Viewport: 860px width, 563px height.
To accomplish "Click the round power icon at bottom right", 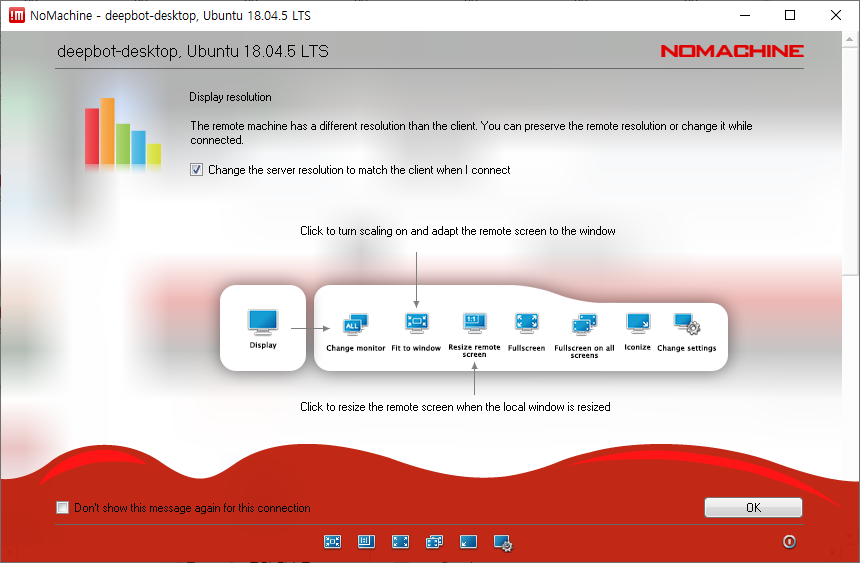I will [789, 542].
